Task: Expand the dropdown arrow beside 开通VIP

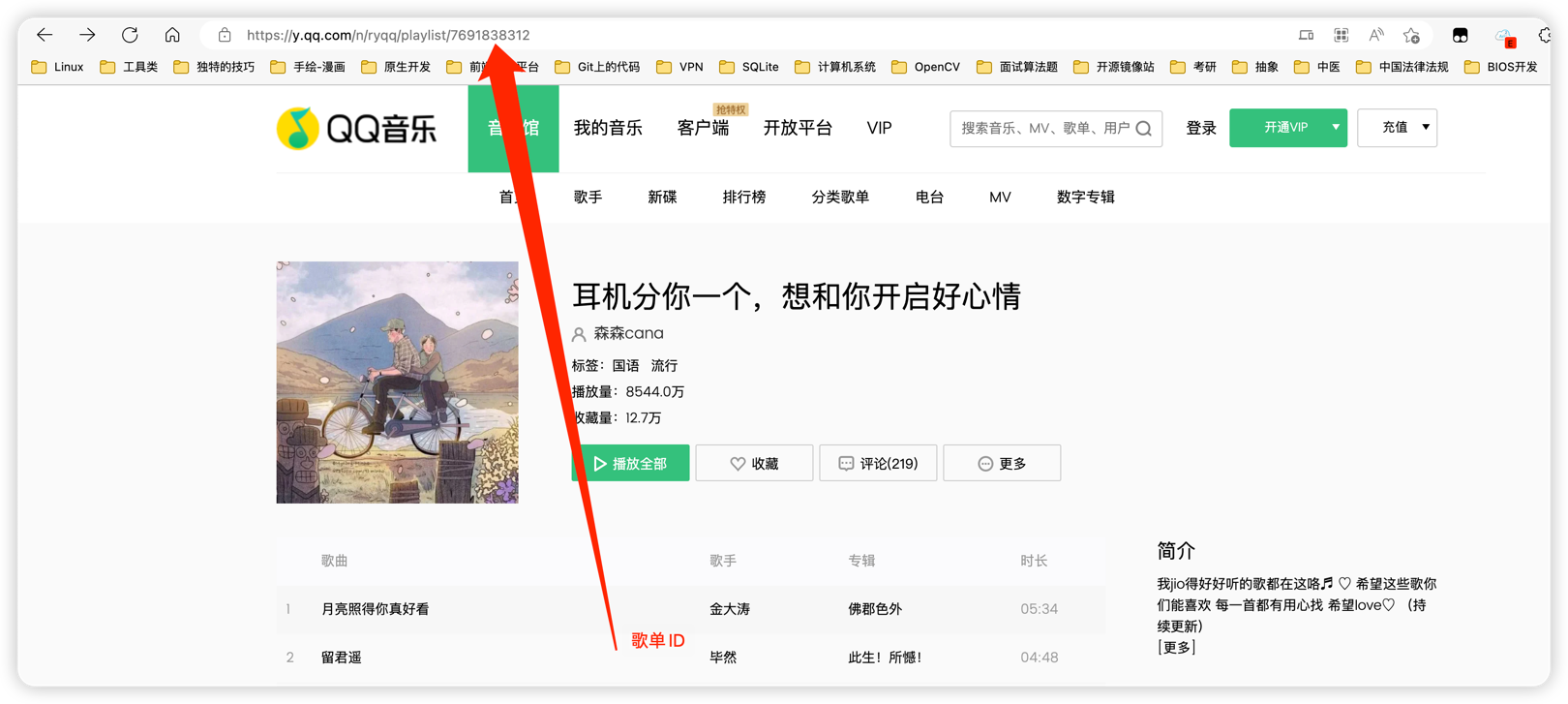Action: click(x=1336, y=128)
